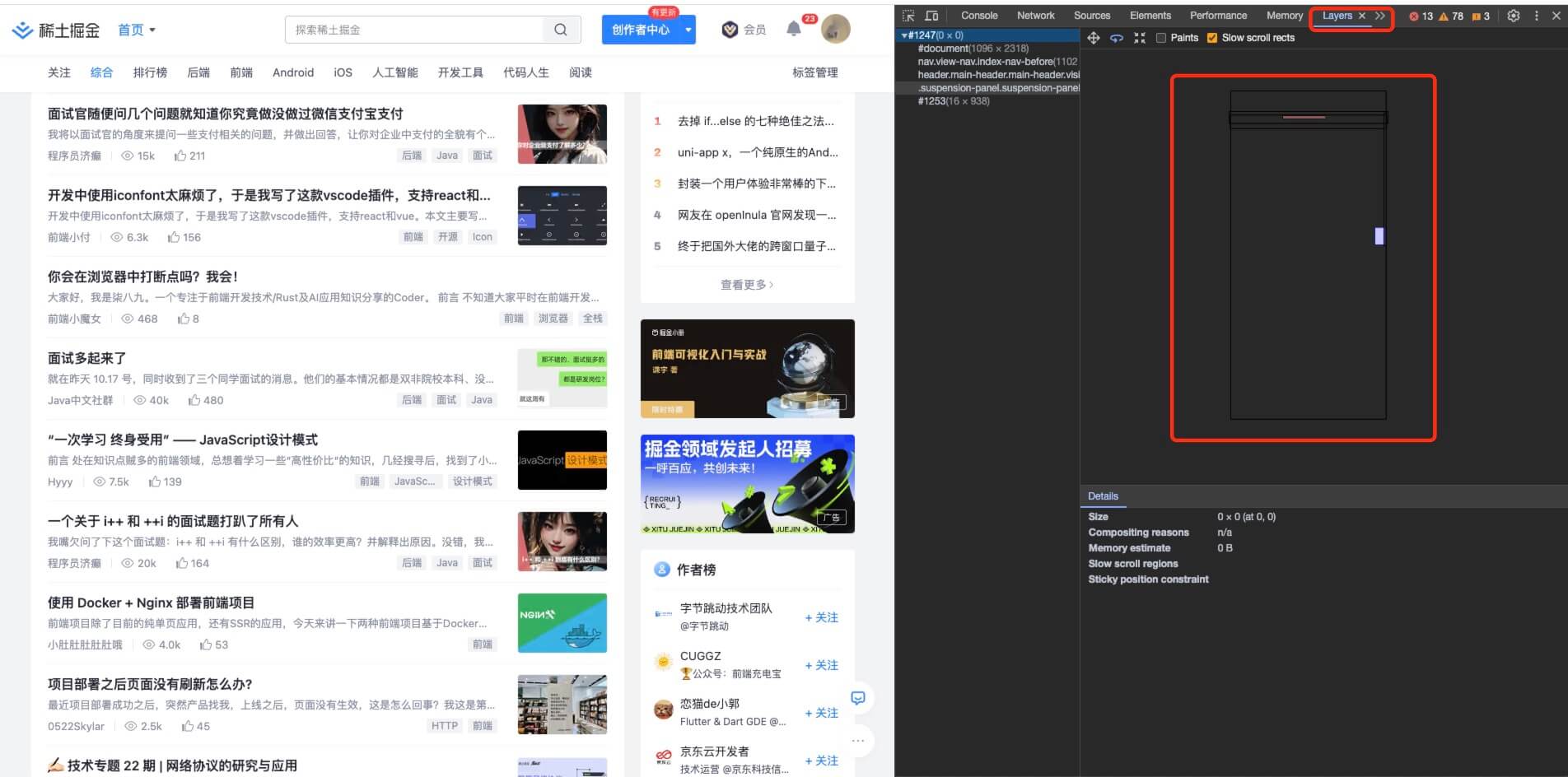Uncheck the Slow scroll rects checkbox
This screenshot has width=1568, height=777.
tap(1212, 38)
